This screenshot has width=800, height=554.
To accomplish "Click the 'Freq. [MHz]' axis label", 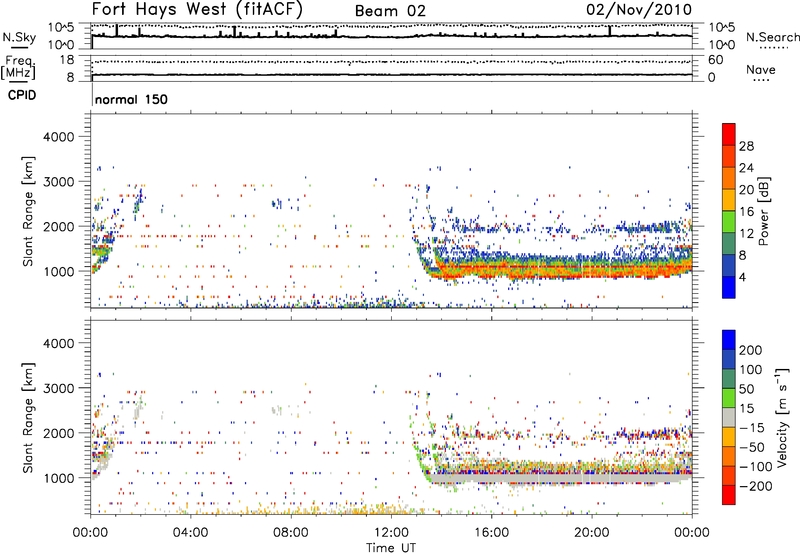I will coord(18,68).
